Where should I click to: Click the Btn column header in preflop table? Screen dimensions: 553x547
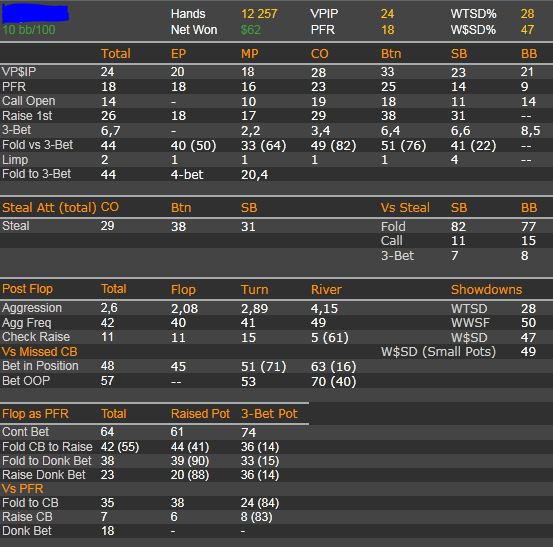(391, 54)
